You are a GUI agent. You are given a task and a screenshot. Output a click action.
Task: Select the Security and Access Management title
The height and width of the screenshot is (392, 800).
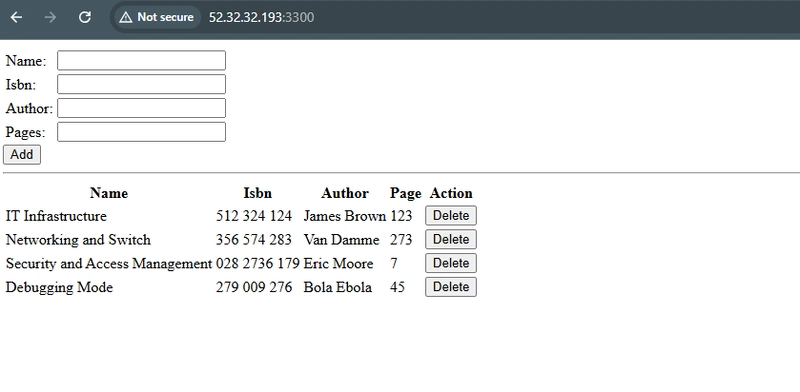pos(109,264)
